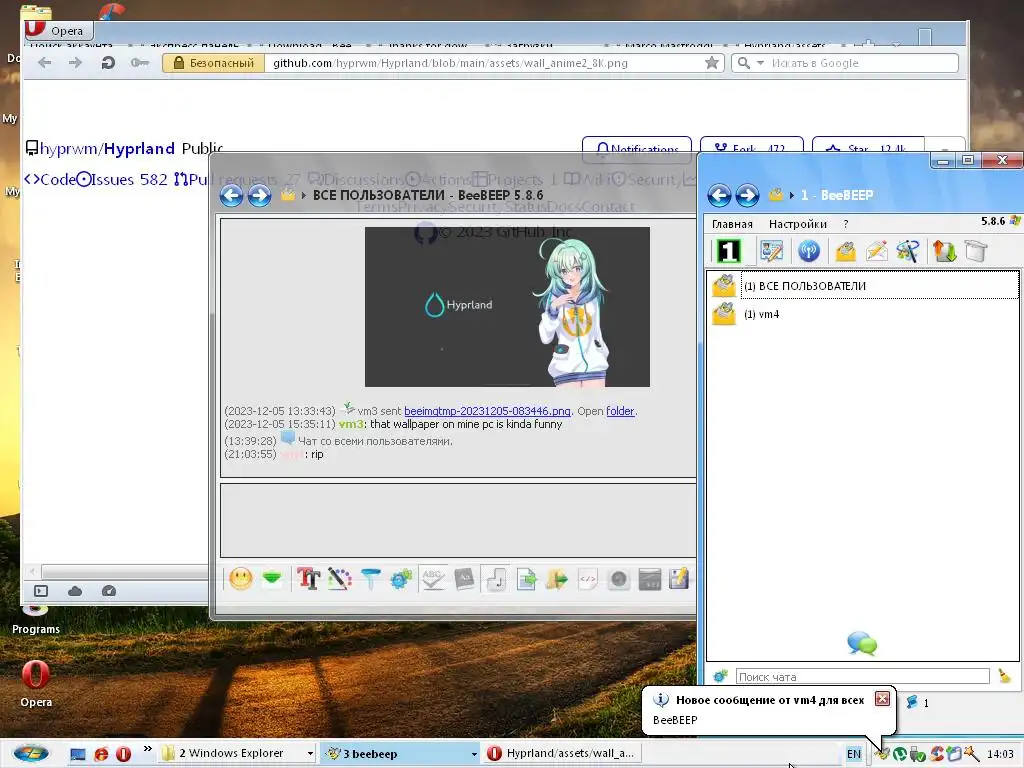Click the blue funnel filter icon

[x=370, y=579]
